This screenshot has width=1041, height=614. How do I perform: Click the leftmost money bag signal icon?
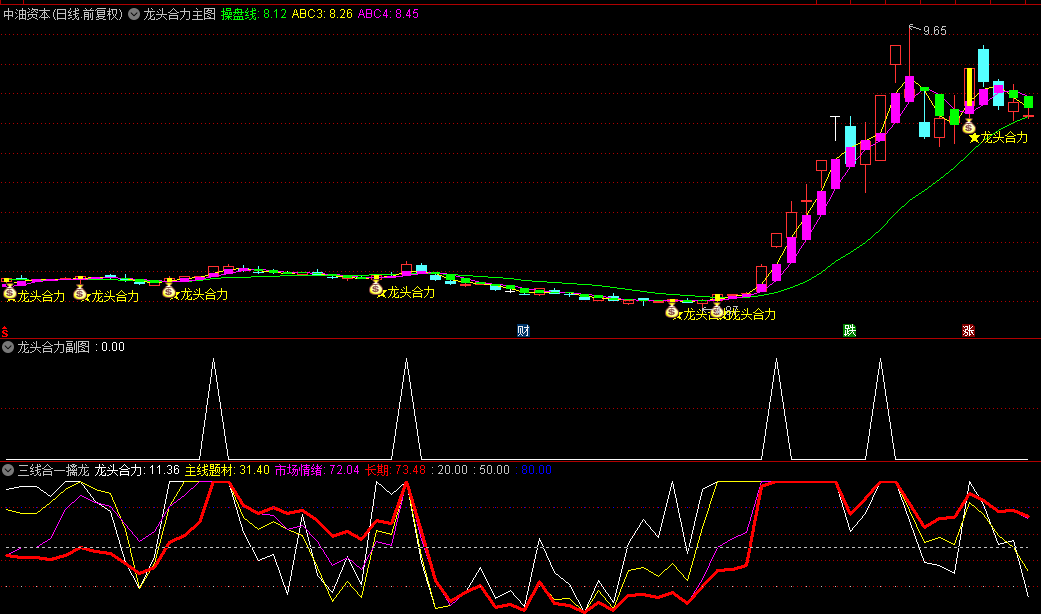point(9,292)
